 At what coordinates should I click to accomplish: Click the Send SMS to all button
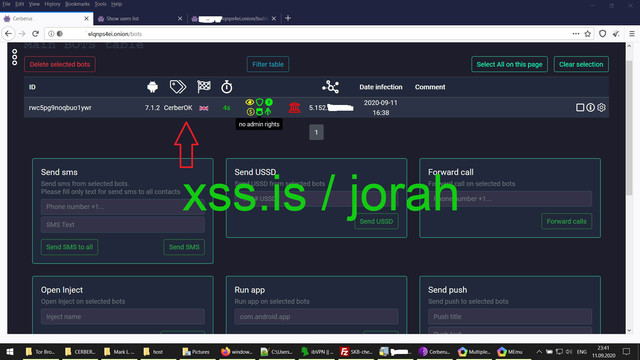click(69, 247)
